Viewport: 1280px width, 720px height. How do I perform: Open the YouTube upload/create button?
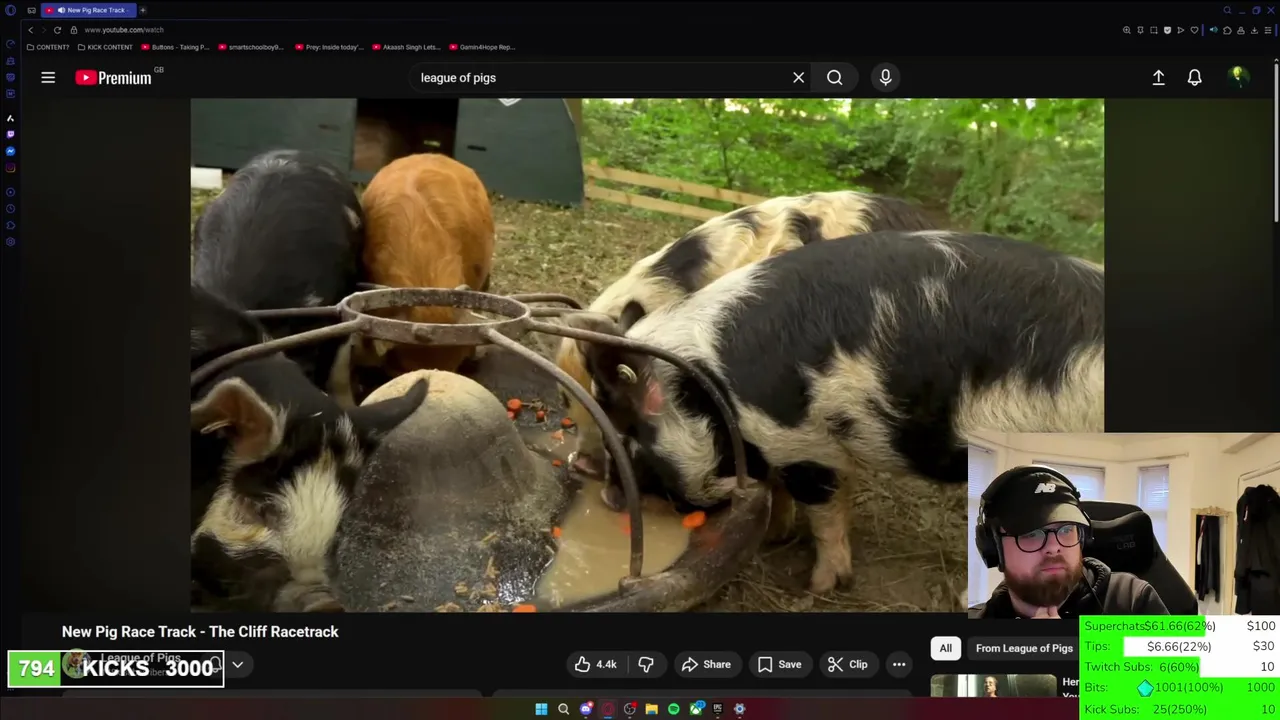coord(1158,77)
